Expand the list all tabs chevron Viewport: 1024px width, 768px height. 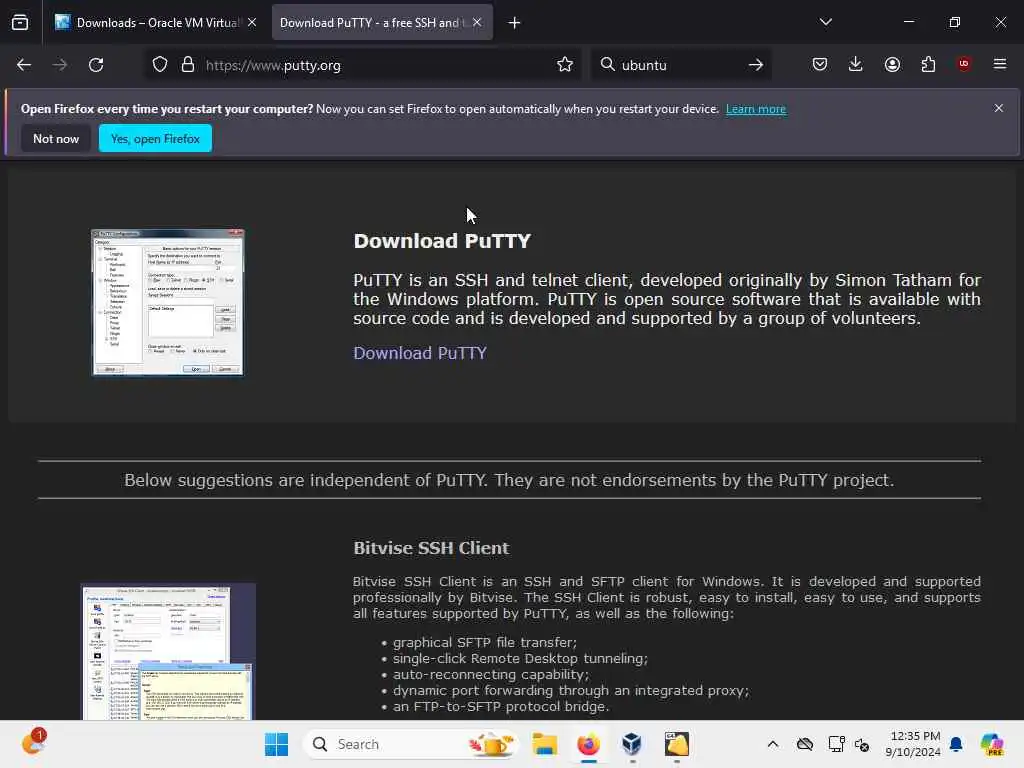click(x=825, y=22)
